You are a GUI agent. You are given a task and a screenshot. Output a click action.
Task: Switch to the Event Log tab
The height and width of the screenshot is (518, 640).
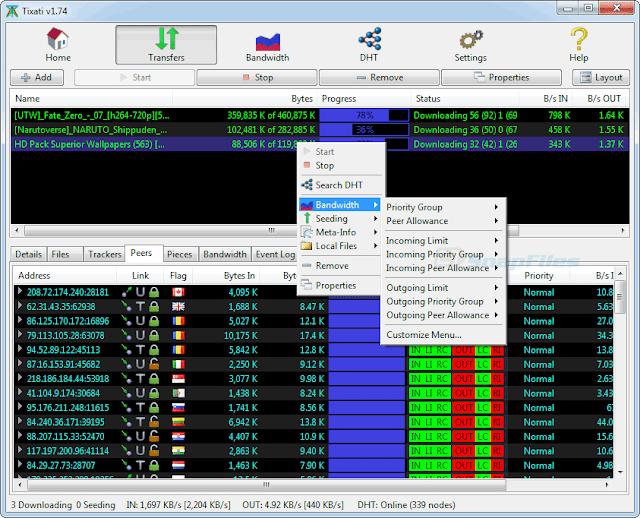(275, 254)
